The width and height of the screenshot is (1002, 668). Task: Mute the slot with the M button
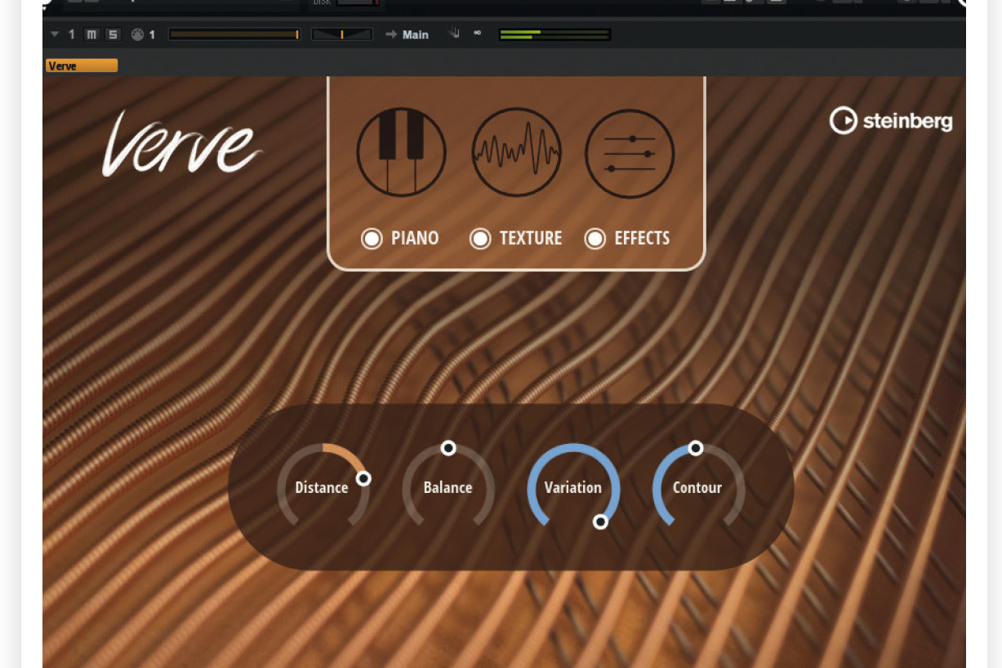(x=92, y=35)
